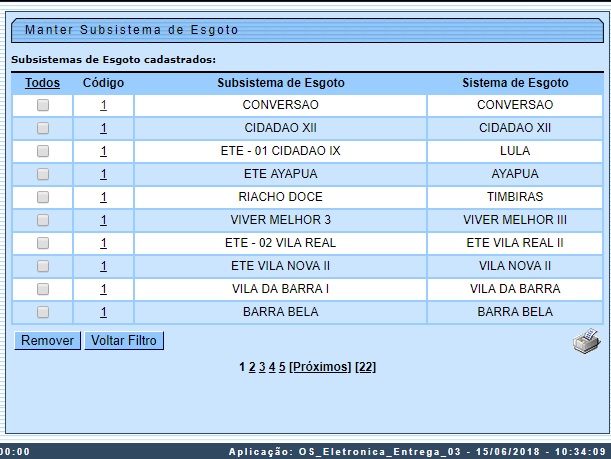Click the Todos select-all link
This screenshot has height=459, width=611.
point(43,82)
